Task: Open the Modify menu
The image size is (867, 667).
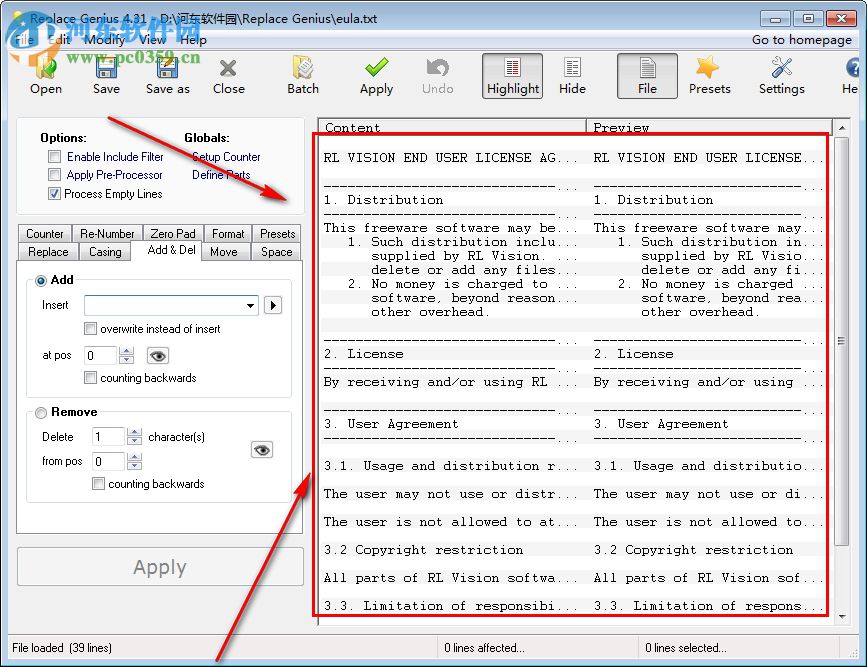Action: 104,40
